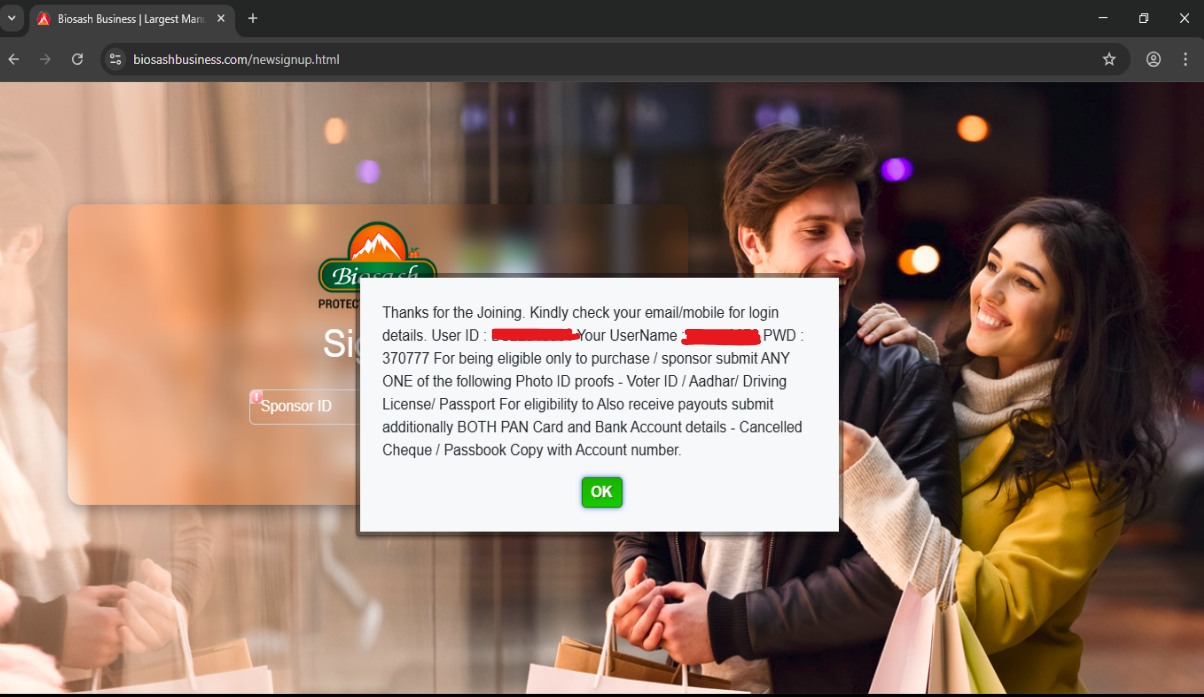Click the green OK button in dialog

point(601,492)
